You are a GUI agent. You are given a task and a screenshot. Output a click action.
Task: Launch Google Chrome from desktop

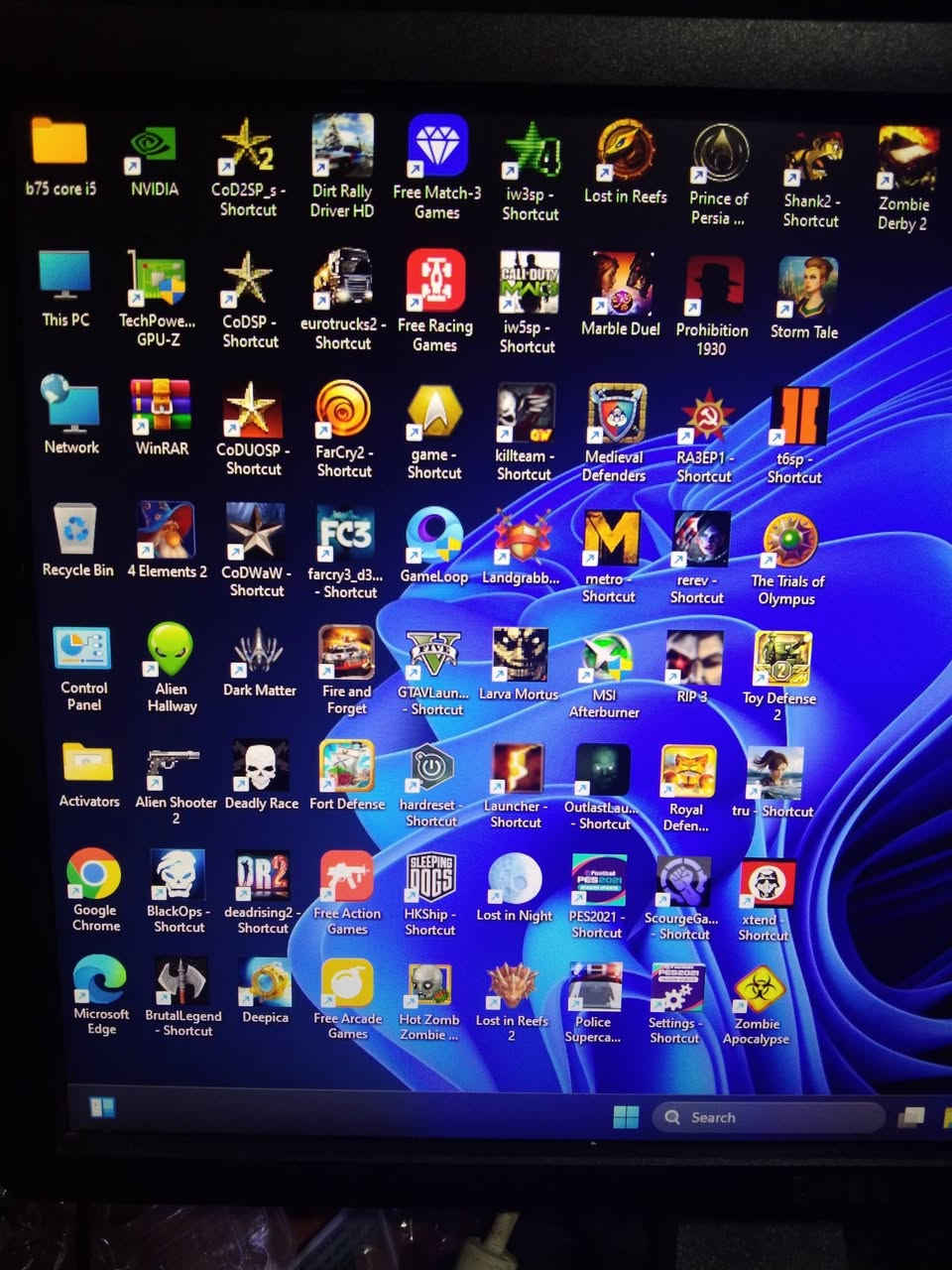click(93, 874)
